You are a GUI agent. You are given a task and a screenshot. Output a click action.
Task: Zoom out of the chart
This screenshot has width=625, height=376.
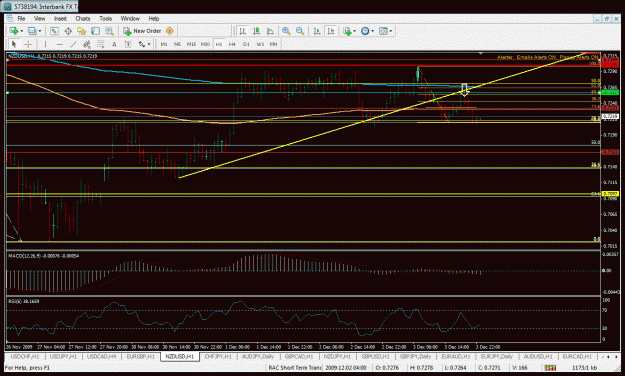pos(300,31)
